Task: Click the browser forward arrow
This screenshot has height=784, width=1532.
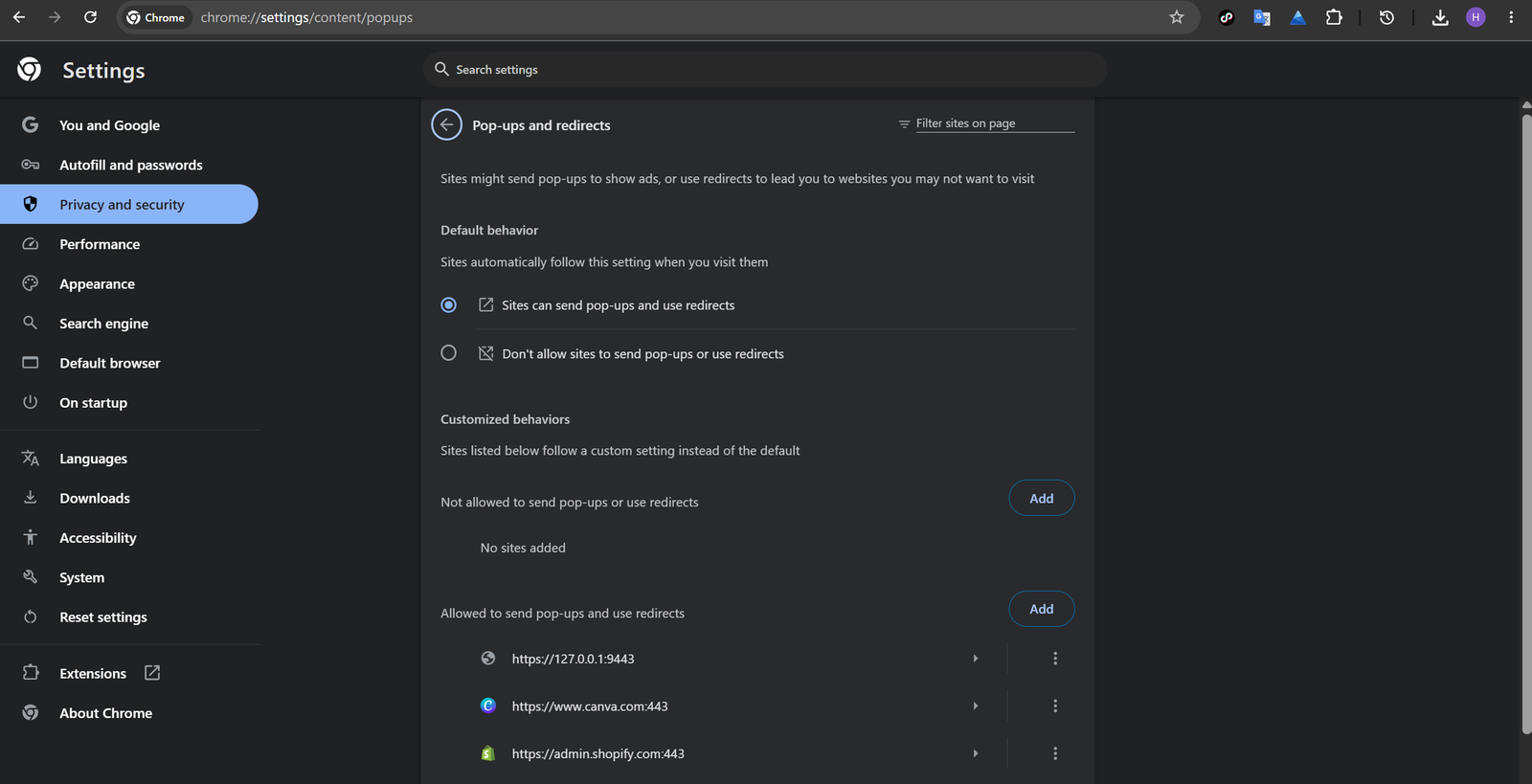Action: coord(55,17)
